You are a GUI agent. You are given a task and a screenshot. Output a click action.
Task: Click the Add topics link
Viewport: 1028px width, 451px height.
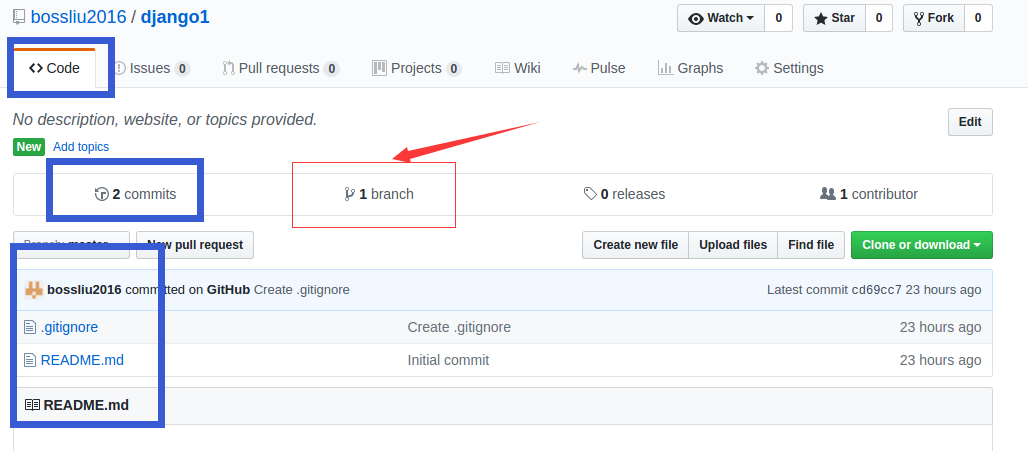click(x=81, y=147)
